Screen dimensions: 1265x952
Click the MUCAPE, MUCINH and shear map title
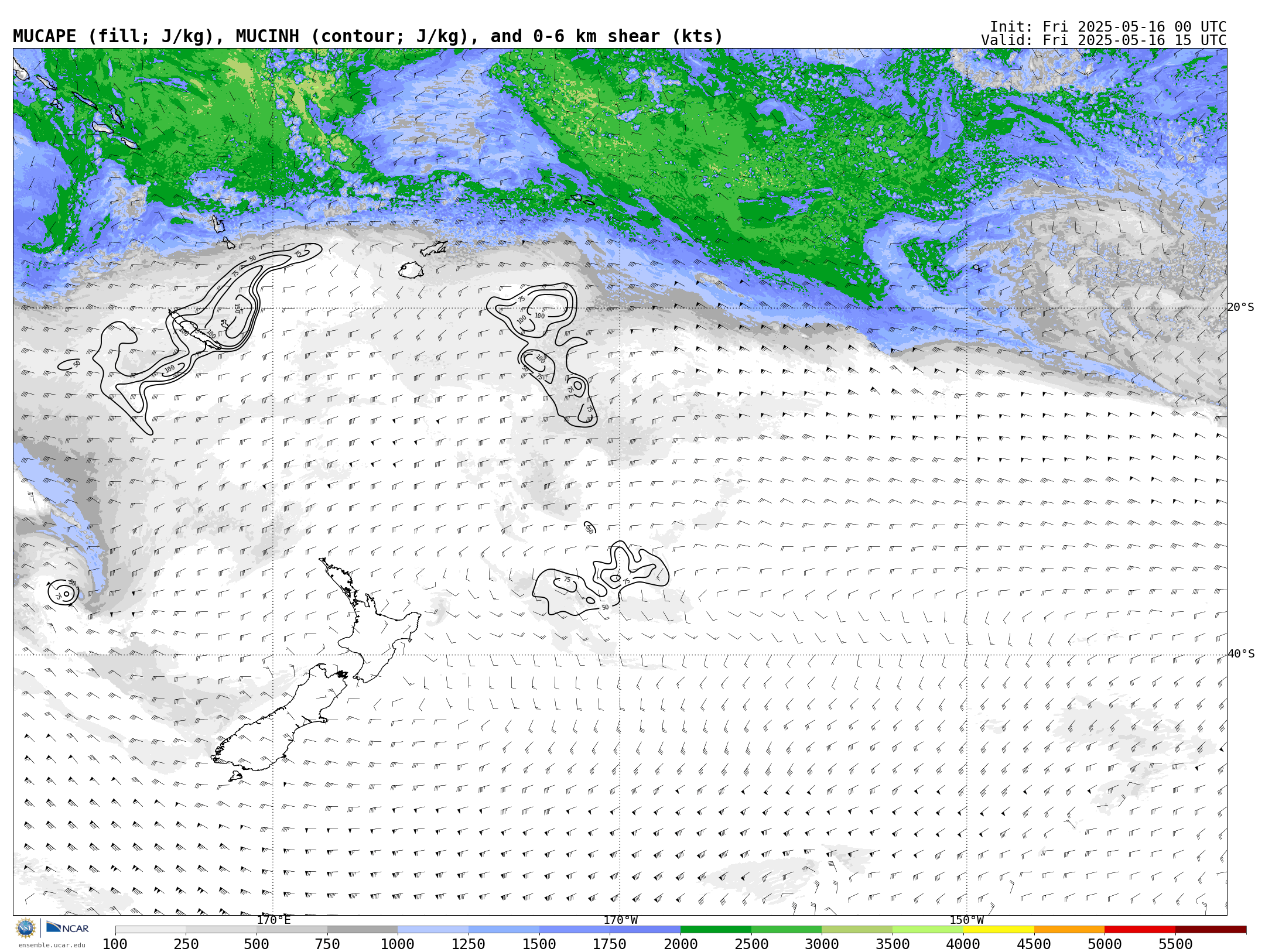pyautogui.click(x=368, y=36)
